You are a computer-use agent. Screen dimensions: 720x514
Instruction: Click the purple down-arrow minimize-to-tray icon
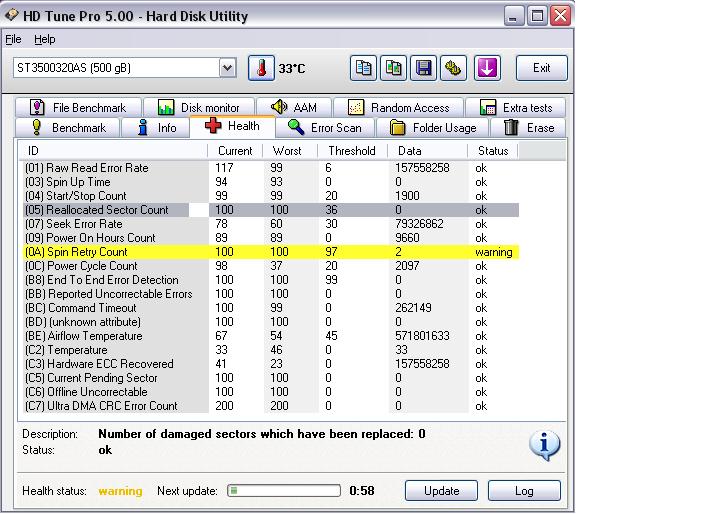click(487, 68)
